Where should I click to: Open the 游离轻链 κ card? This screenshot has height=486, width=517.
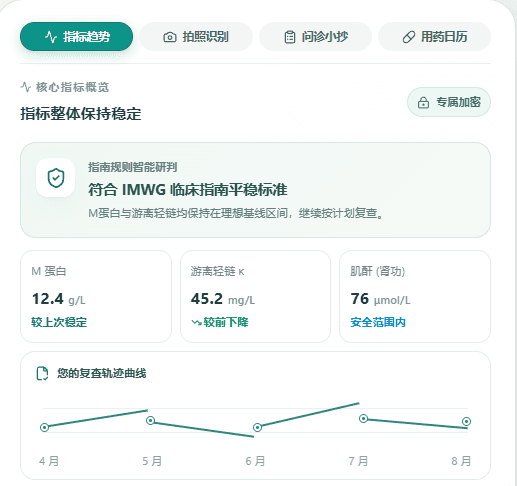coord(255,296)
